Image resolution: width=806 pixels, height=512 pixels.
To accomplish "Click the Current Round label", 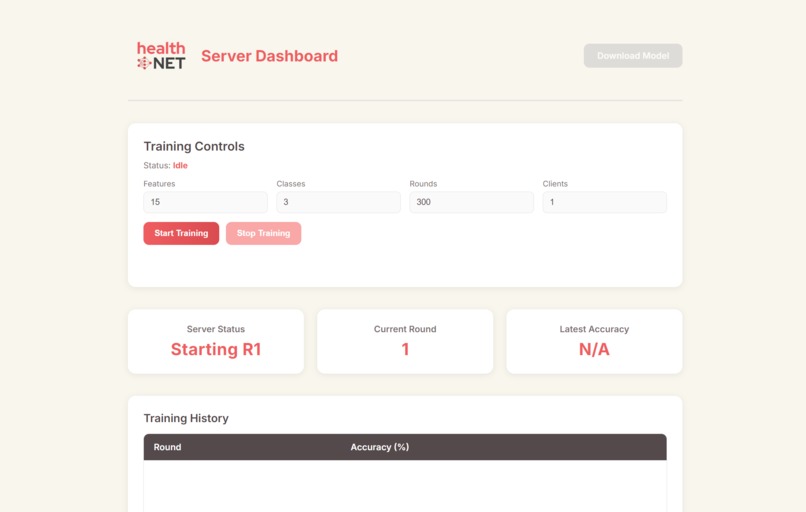I will (x=405, y=329).
